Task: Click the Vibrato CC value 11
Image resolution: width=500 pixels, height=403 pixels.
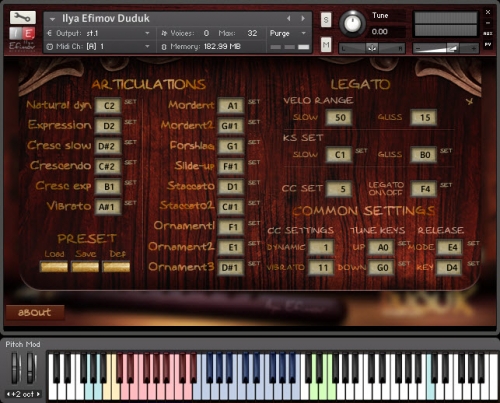Action: pyautogui.click(x=321, y=268)
